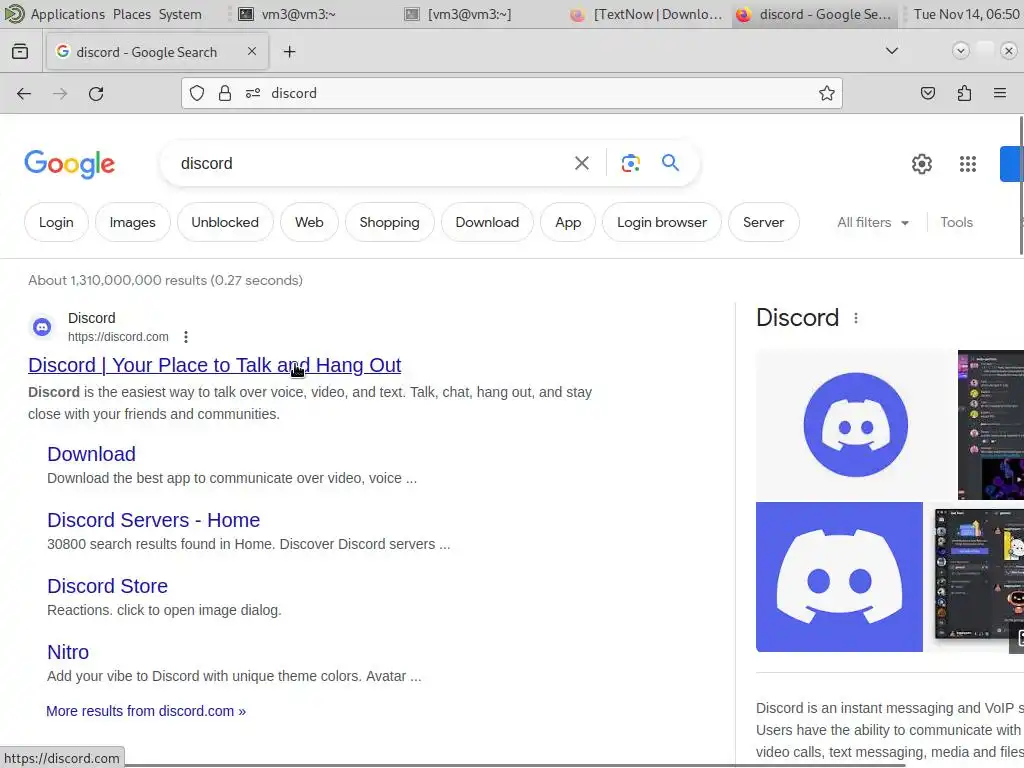Open the Download sitelink
The width and height of the screenshot is (1024, 768).
click(x=91, y=454)
